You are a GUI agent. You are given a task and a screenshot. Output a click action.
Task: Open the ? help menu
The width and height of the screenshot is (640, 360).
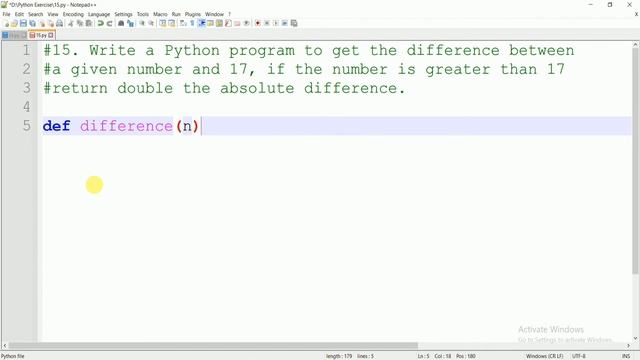click(229, 14)
